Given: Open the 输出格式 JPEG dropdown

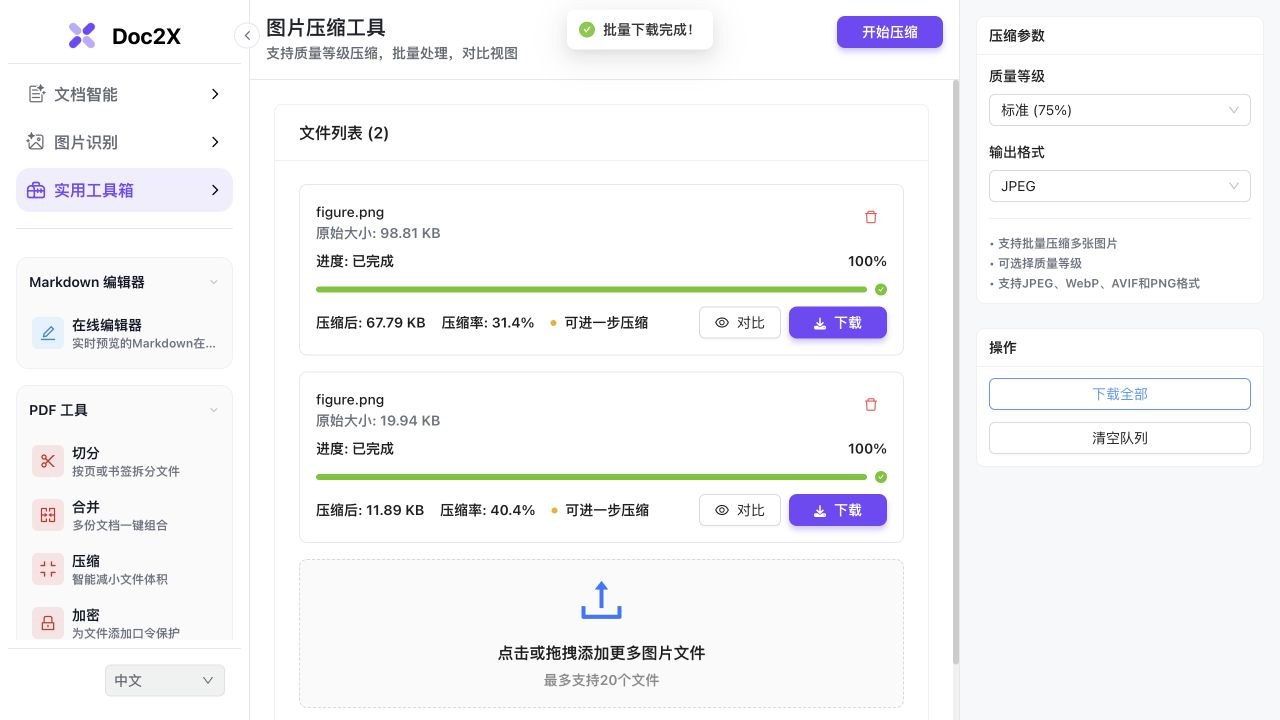Looking at the screenshot, I should (1120, 186).
